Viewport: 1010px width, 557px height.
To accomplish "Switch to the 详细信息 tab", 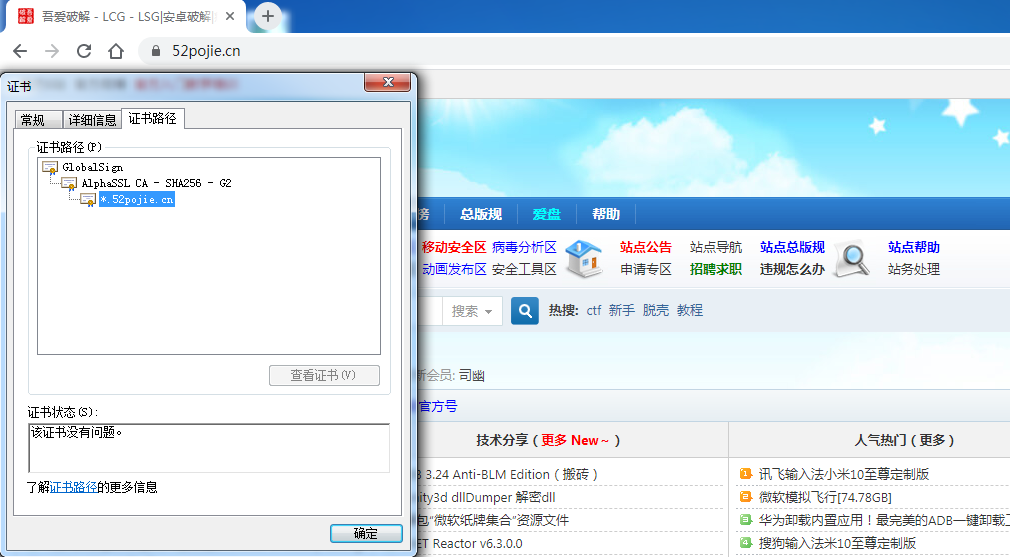I will coord(92,120).
